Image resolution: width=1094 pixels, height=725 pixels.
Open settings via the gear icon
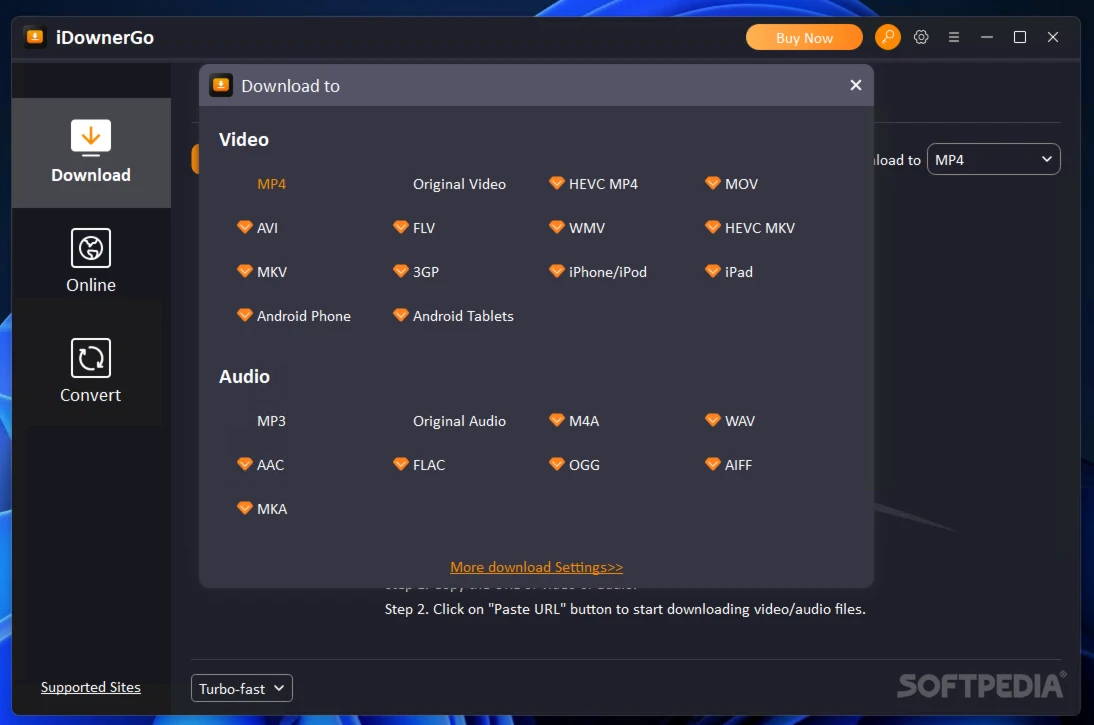921,38
